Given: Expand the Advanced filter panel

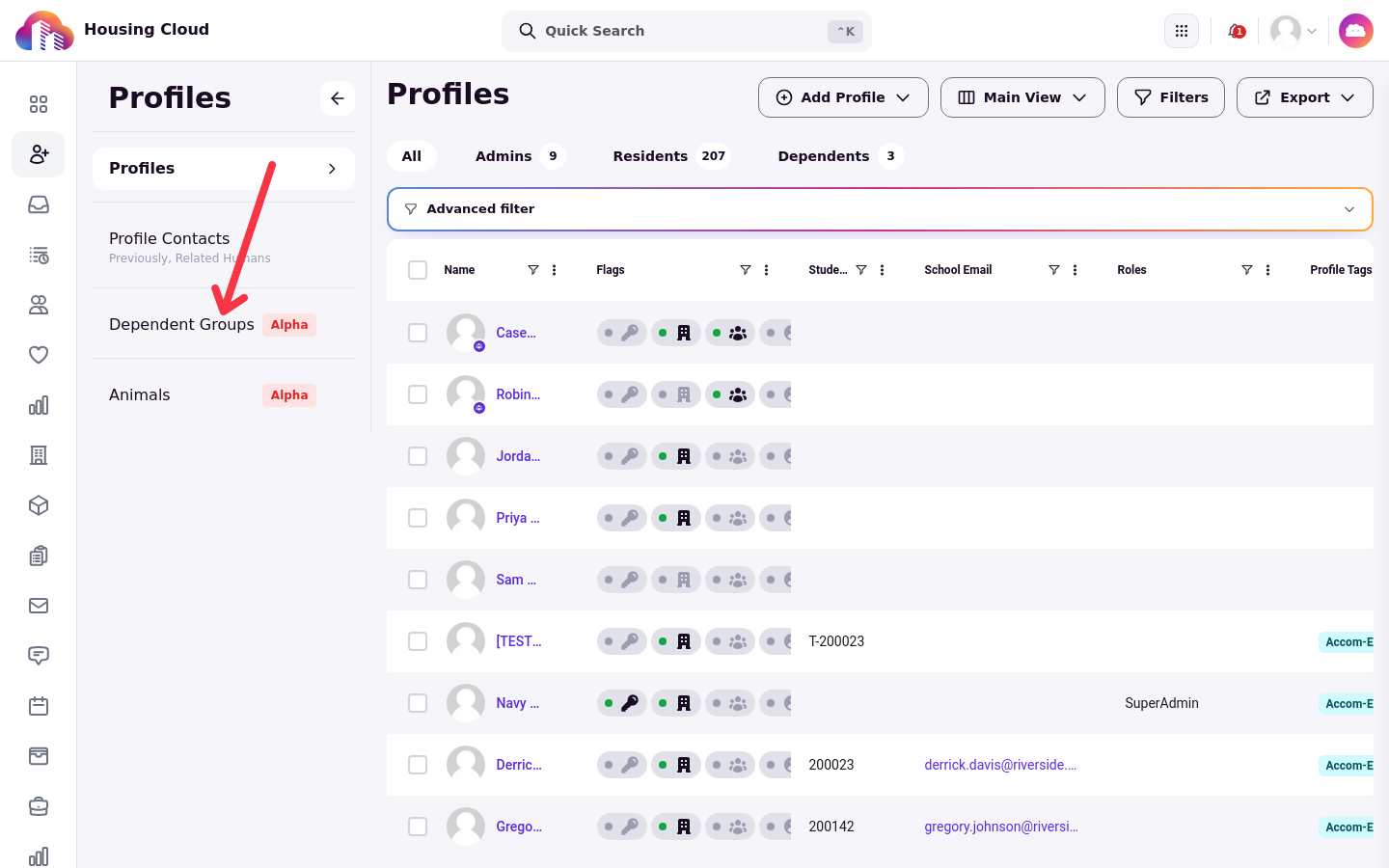Looking at the screenshot, I should tap(880, 209).
